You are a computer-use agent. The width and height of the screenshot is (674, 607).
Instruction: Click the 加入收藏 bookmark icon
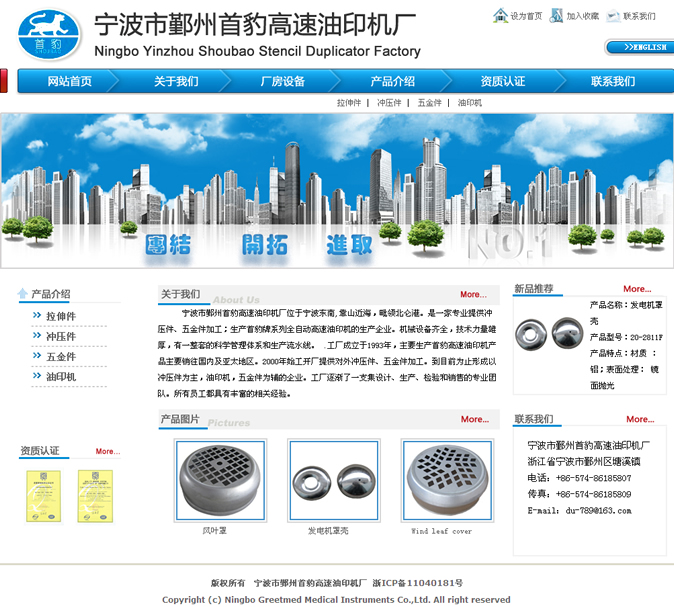point(556,16)
